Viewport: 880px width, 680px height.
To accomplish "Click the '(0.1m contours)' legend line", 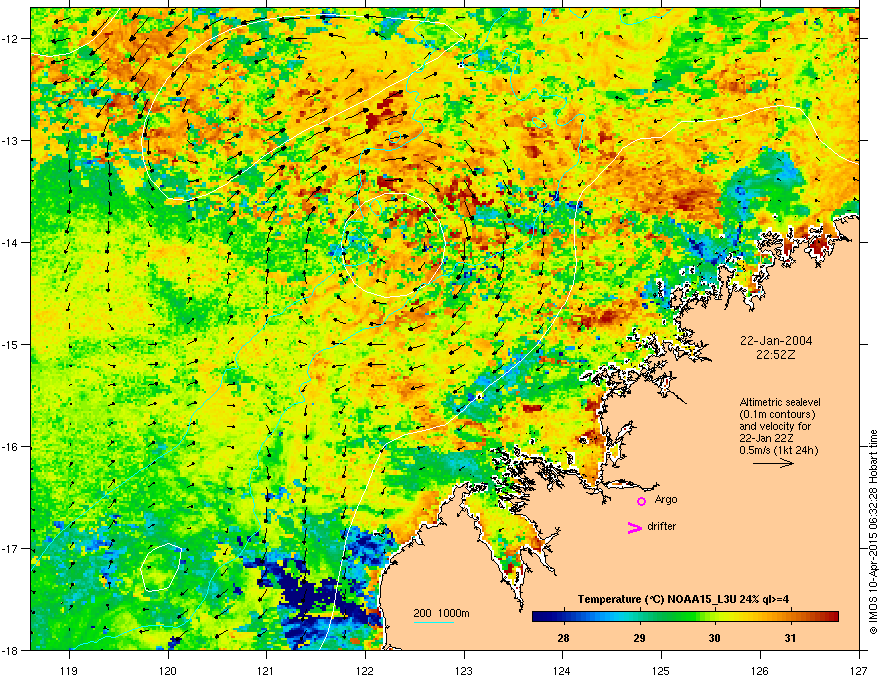I will pyautogui.click(x=777, y=414).
